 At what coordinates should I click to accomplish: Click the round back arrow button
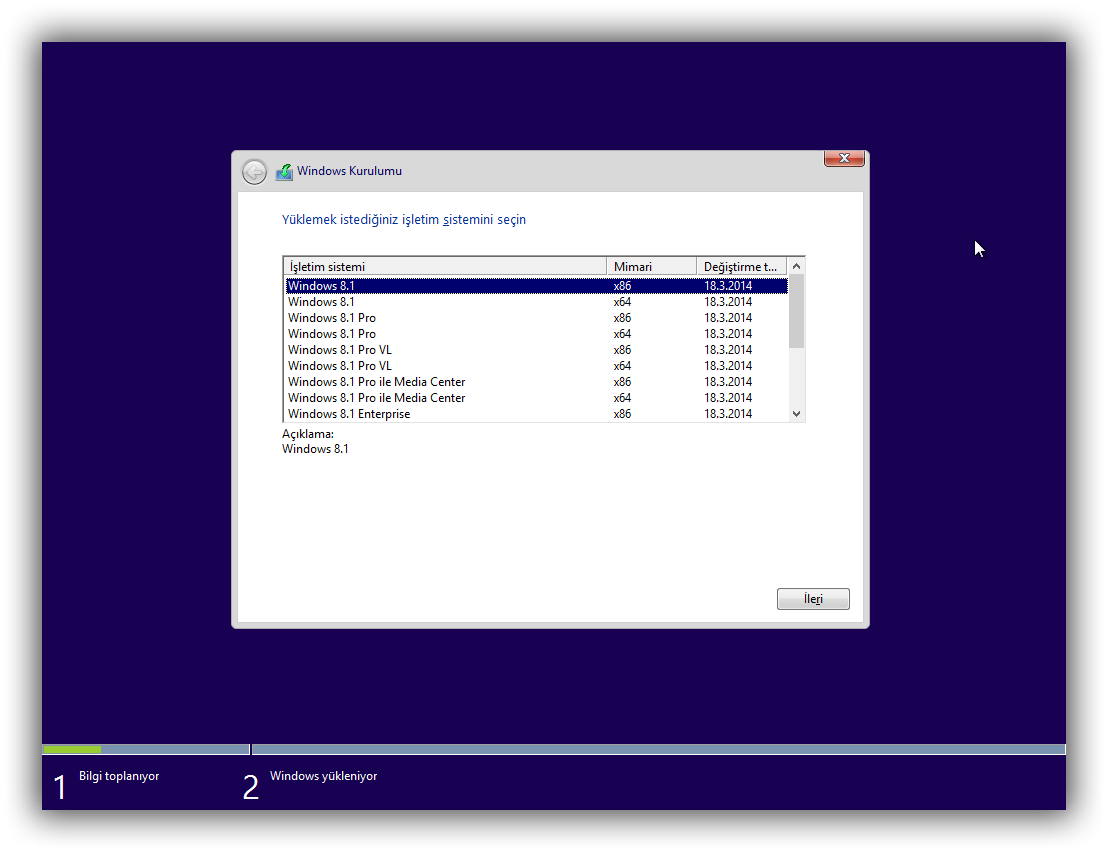coord(254,172)
